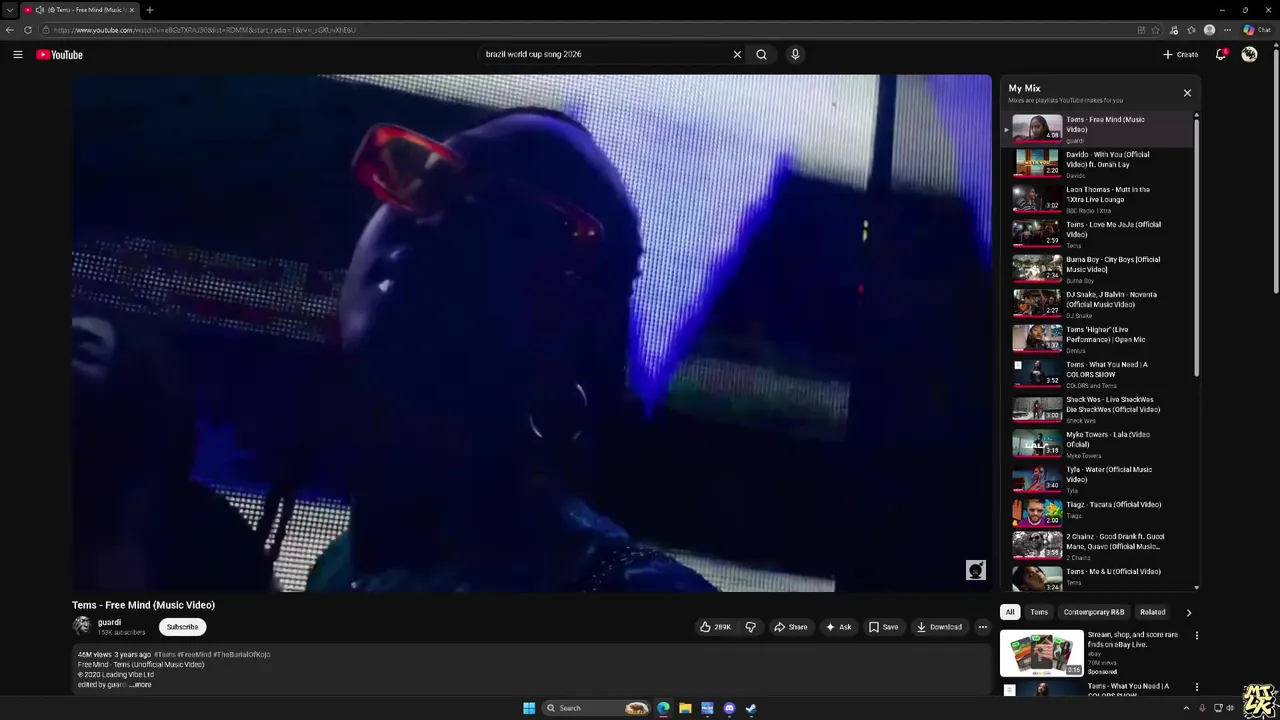Viewport: 1280px width, 720px height.
Task: Close the My Mix playlist panel
Action: tap(1187, 93)
